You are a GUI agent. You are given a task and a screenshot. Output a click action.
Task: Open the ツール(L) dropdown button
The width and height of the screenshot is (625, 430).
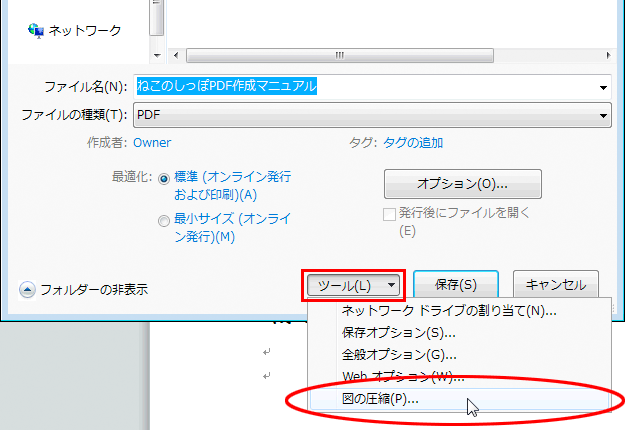coord(354,285)
